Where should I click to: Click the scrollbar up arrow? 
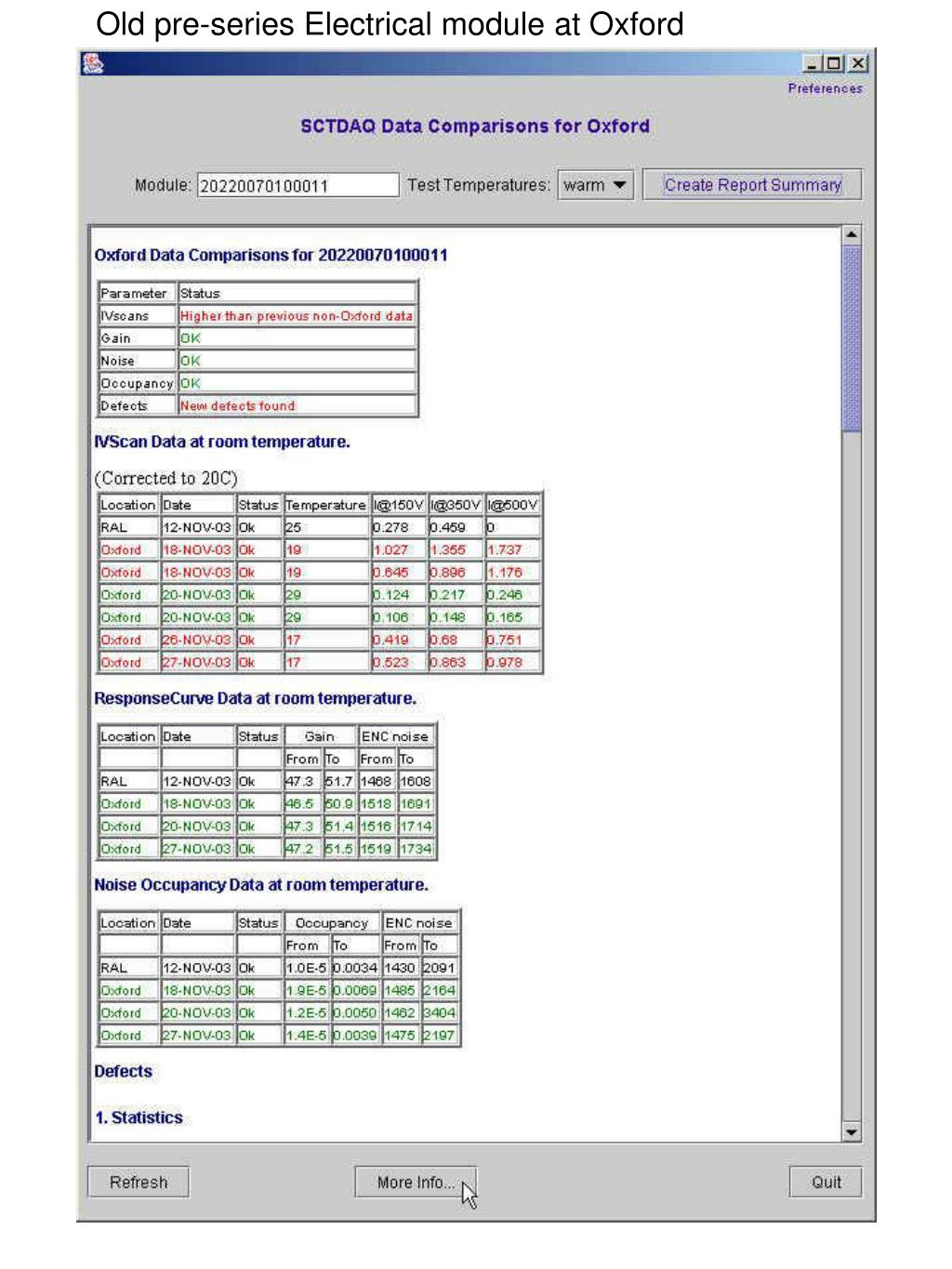[851, 235]
